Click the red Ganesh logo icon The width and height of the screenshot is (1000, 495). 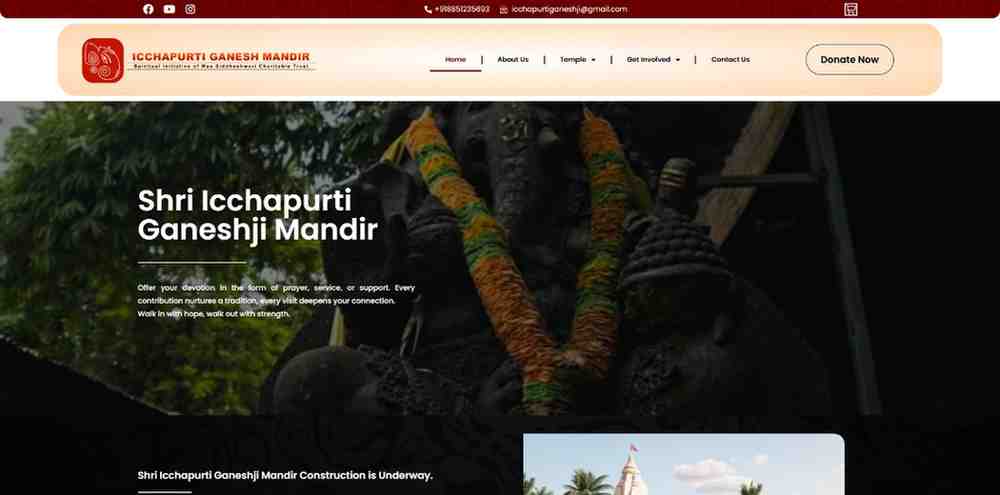[x=103, y=60]
